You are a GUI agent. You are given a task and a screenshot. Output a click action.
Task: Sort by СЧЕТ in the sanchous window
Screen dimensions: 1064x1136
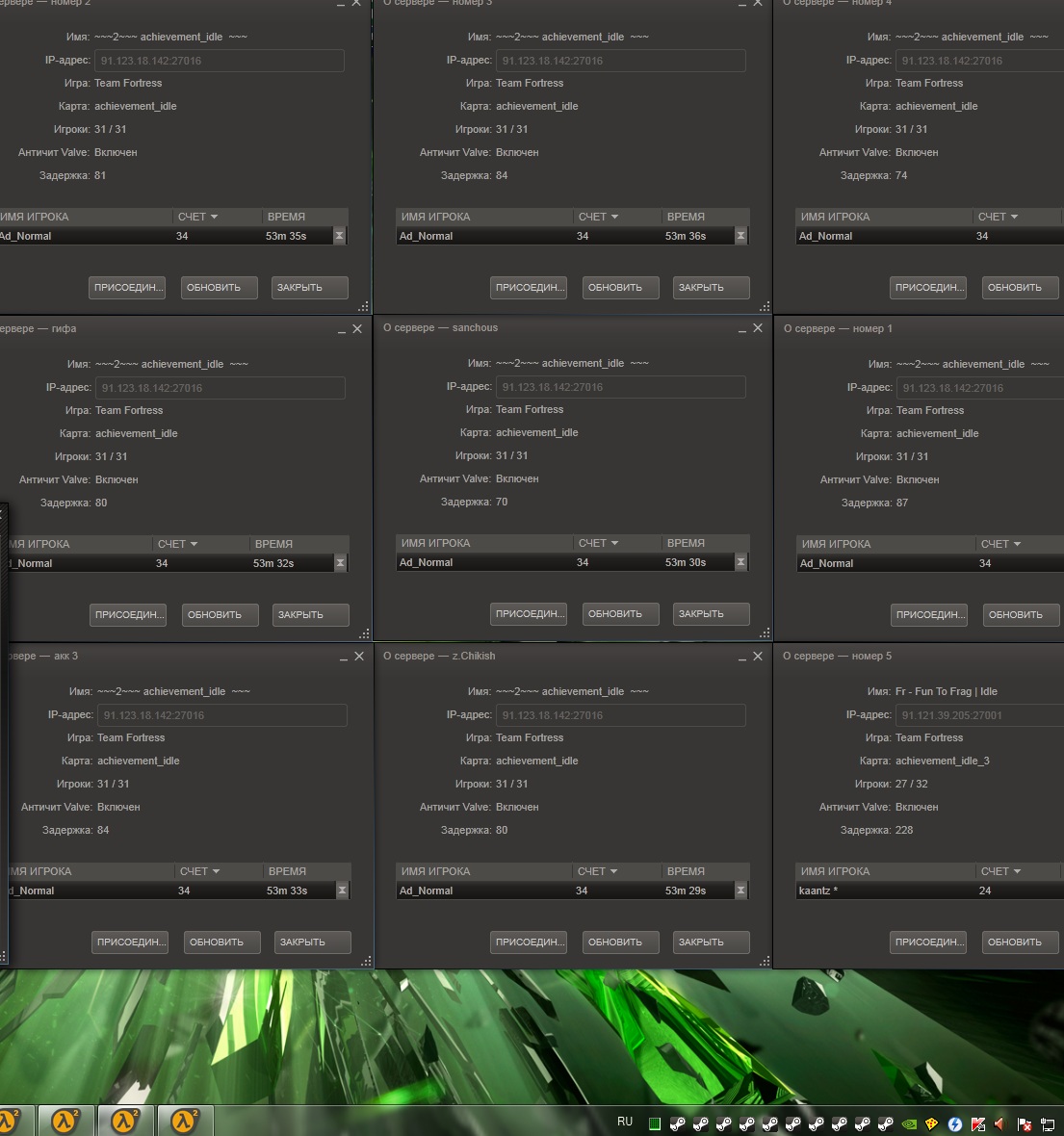617,543
